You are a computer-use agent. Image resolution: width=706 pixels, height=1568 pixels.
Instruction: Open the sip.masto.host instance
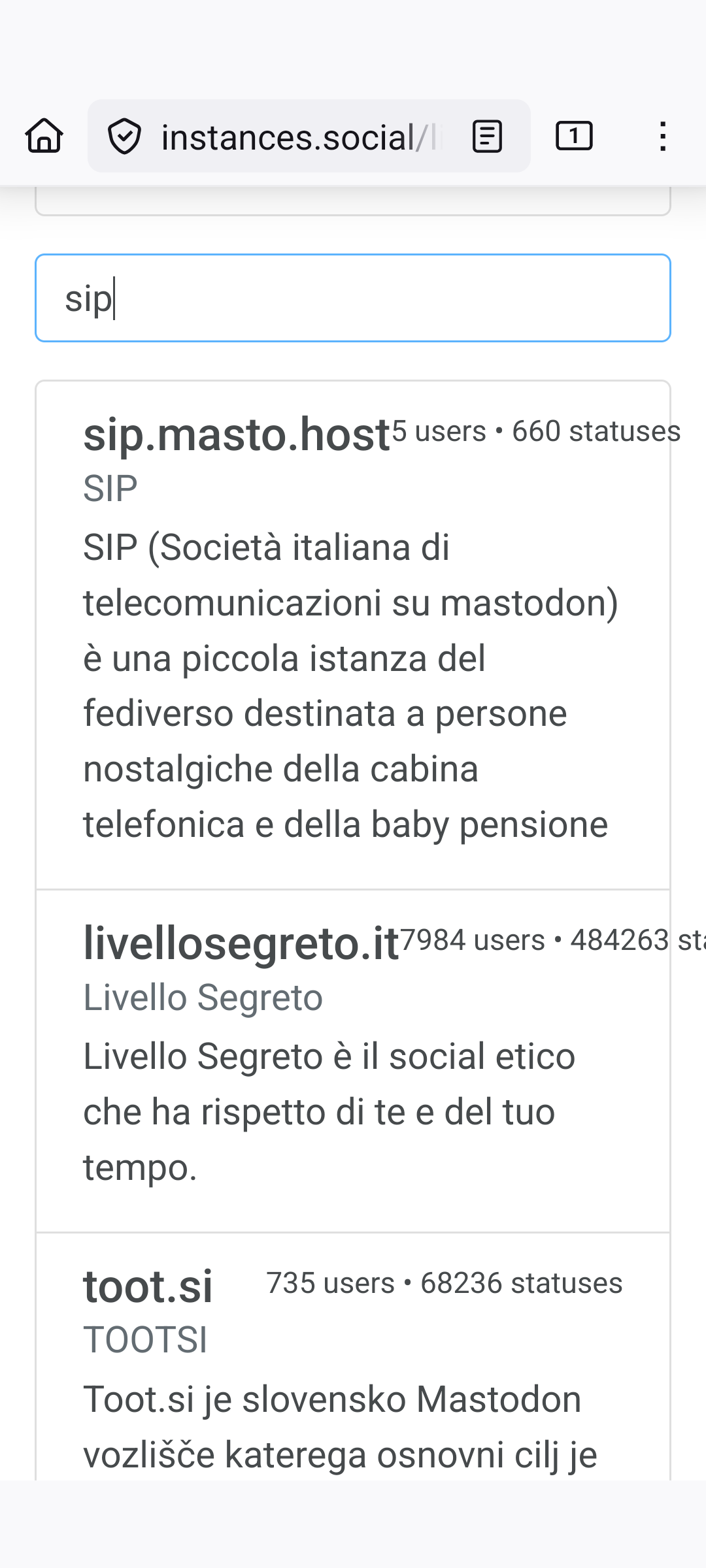pyautogui.click(x=237, y=435)
